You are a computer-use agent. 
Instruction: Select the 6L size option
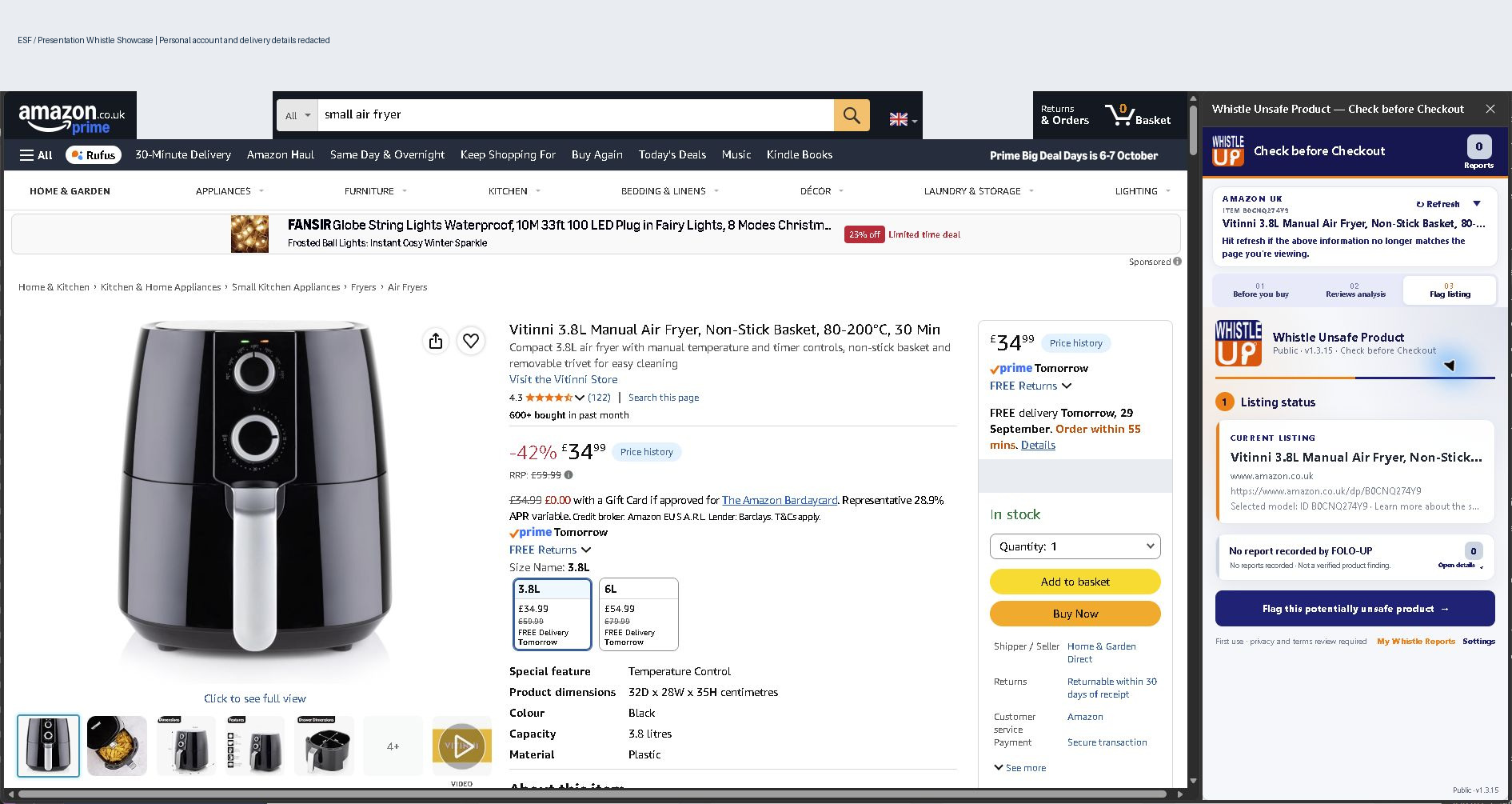coord(639,614)
